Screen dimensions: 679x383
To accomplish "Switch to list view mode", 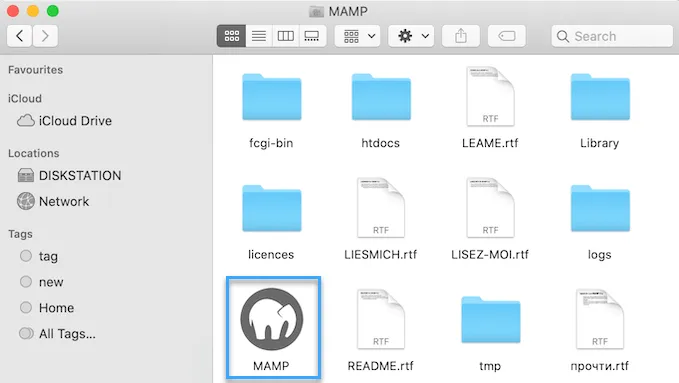I will [x=259, y=36].
